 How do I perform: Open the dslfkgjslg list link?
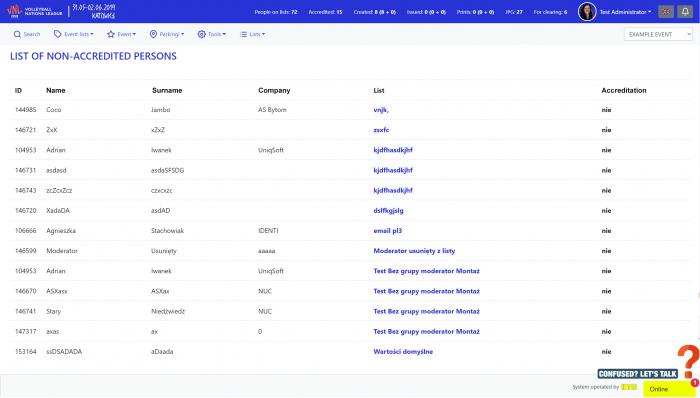(x=388, y=211)
